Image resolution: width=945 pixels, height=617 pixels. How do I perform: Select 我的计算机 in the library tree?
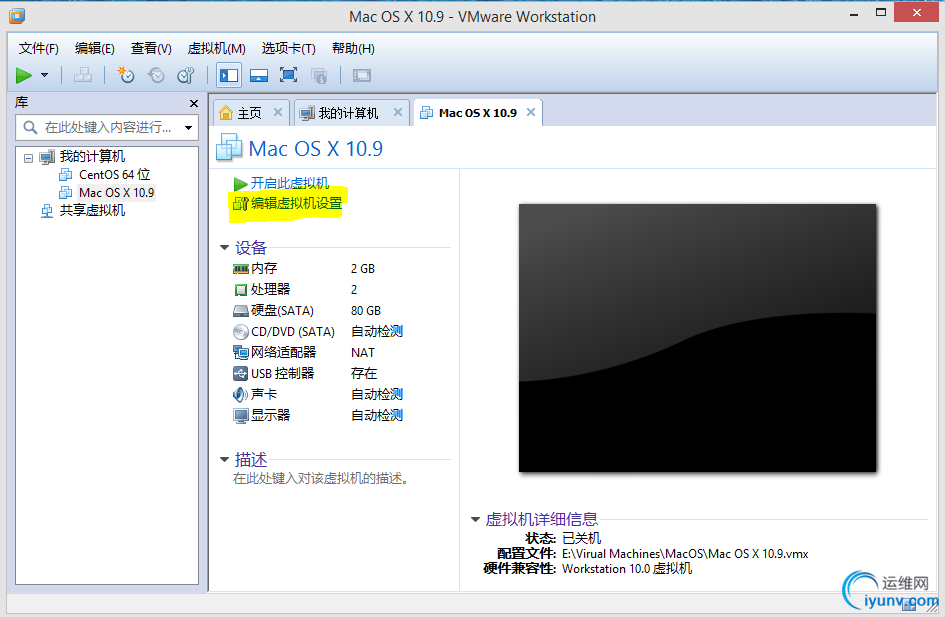click(x=92, y=157)
